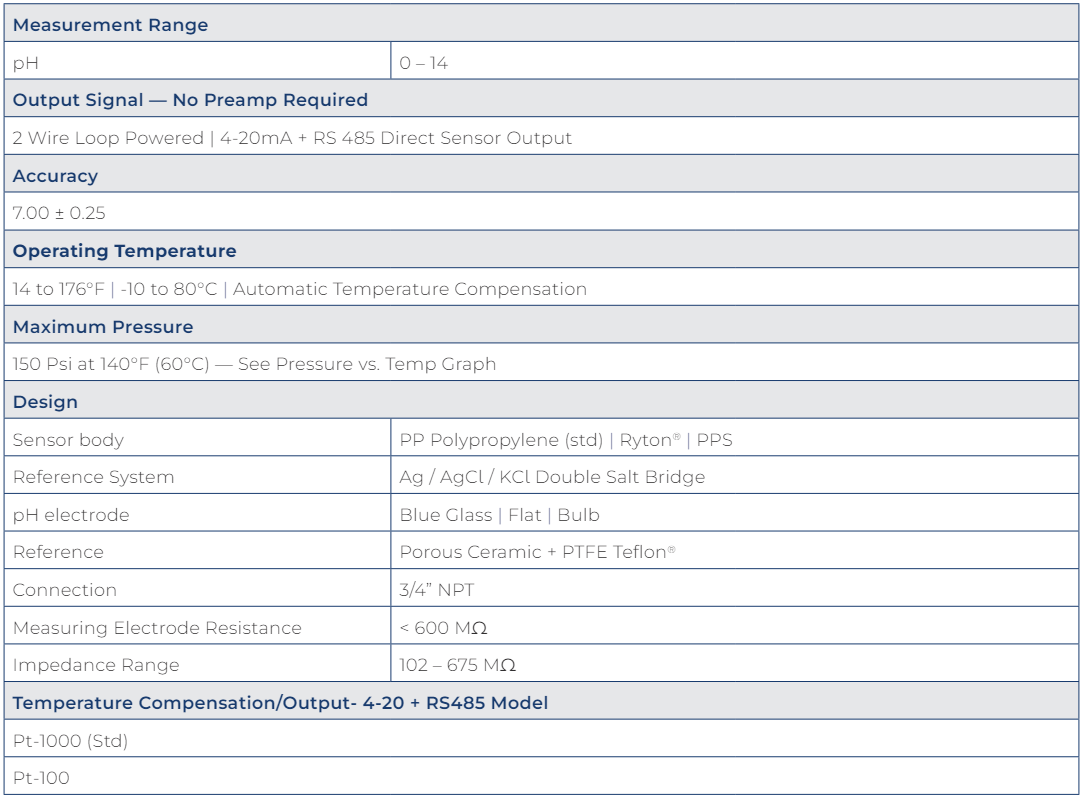Select the 2 Wire Loop Powered row
The width and height of the screenshot is (1084, 797).
[x=292, y=138]
